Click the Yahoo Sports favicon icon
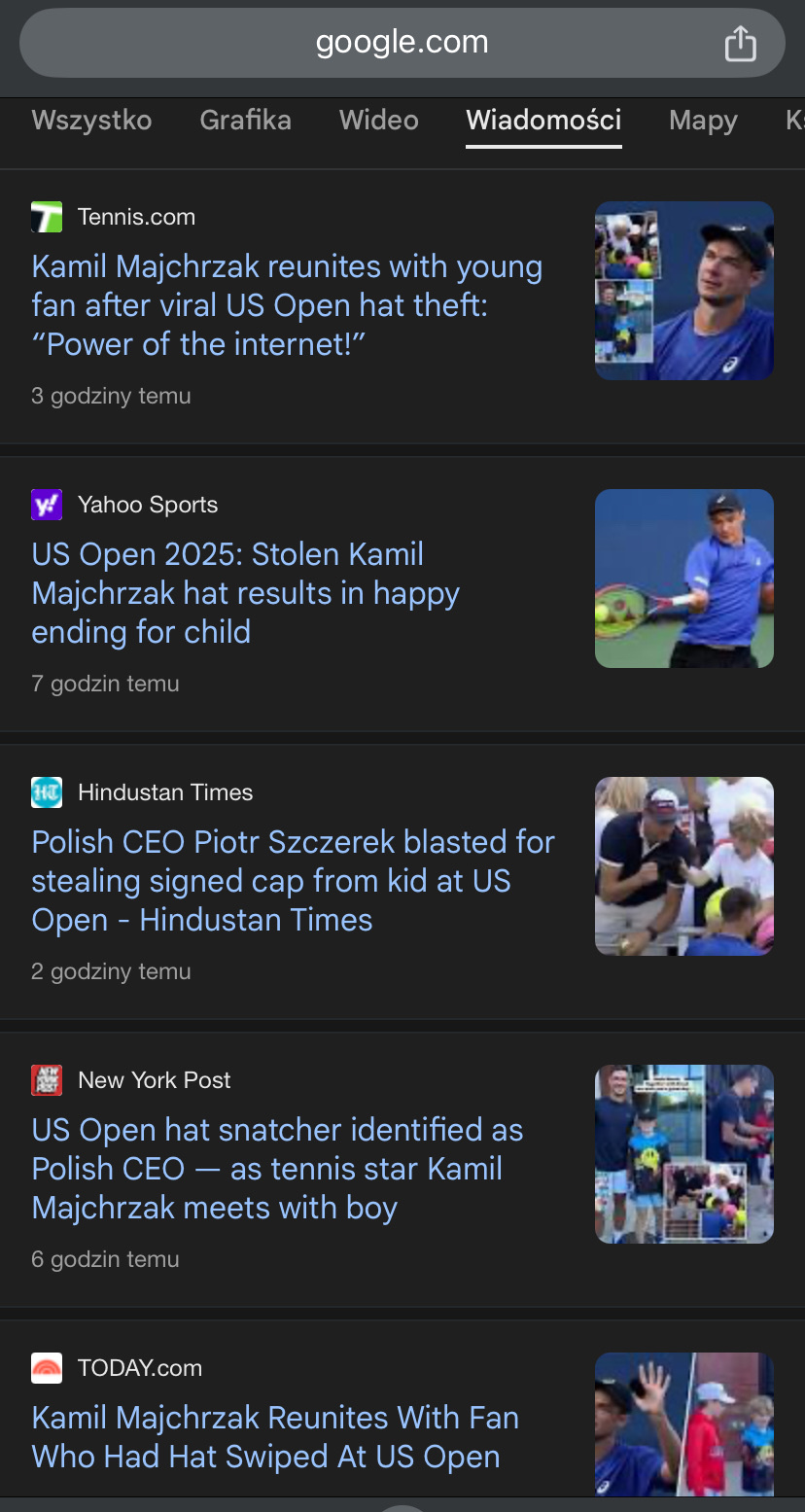 coord(47,505)
